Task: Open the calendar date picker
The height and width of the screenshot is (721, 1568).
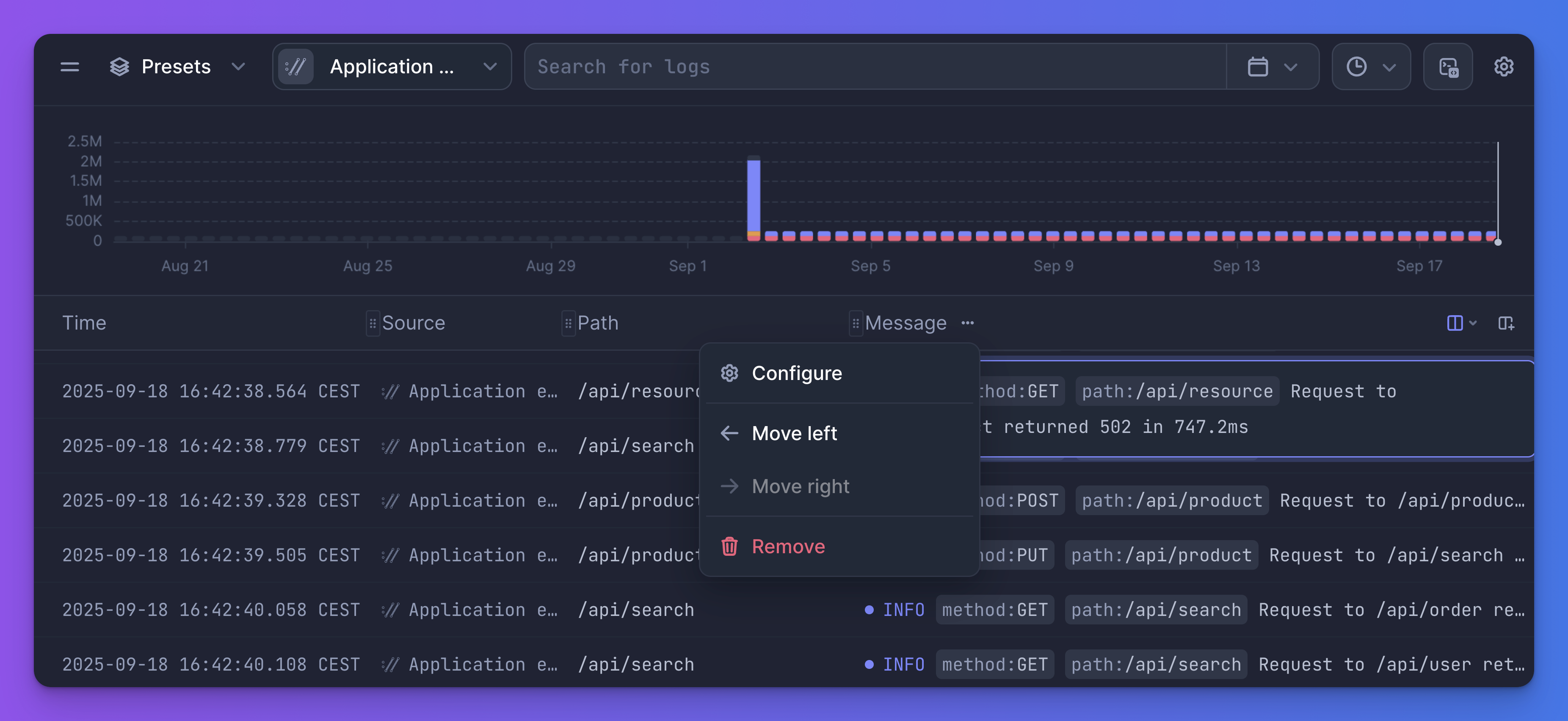Action: pyautogui.click(x=1259, y=67)
